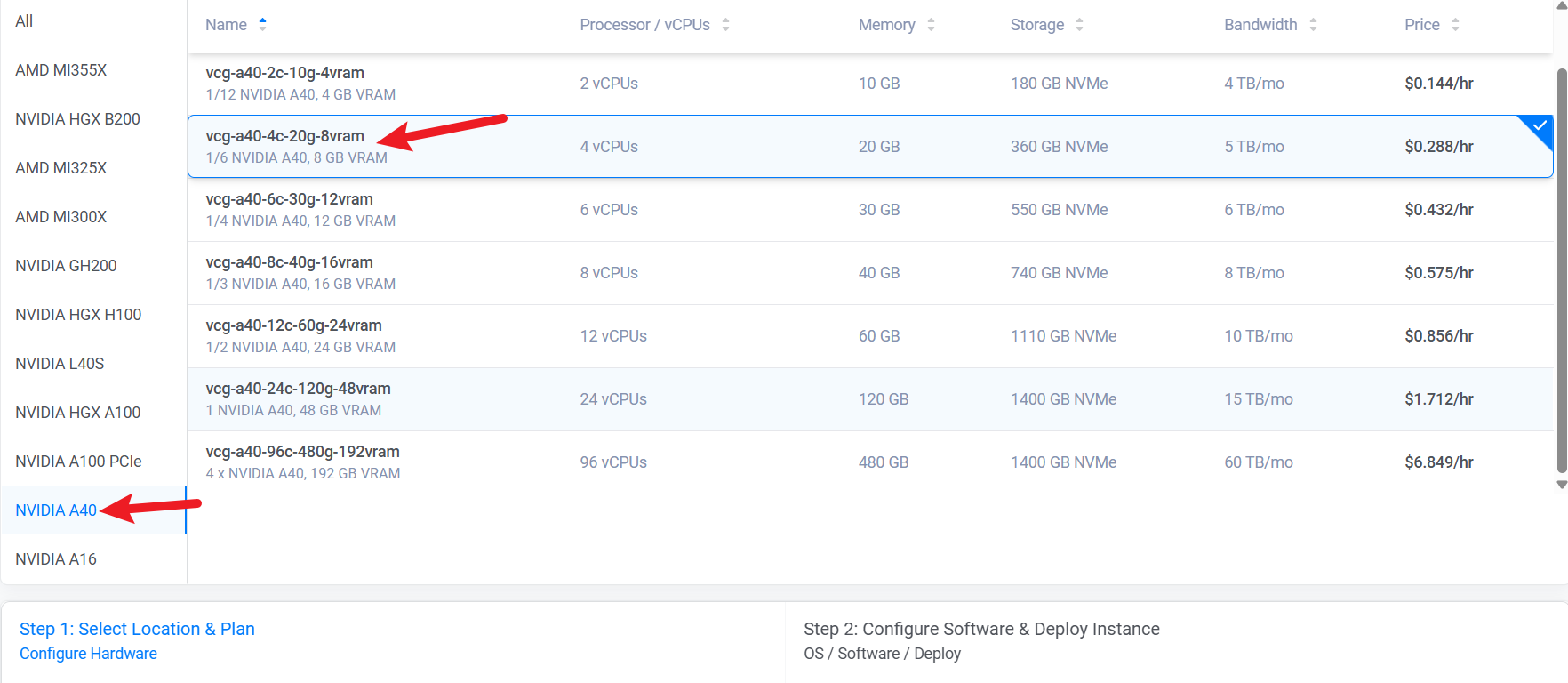Filter by NVIDIA GH200
Viewport: 1568px width, 683px height.
click(x=66, y=266)
